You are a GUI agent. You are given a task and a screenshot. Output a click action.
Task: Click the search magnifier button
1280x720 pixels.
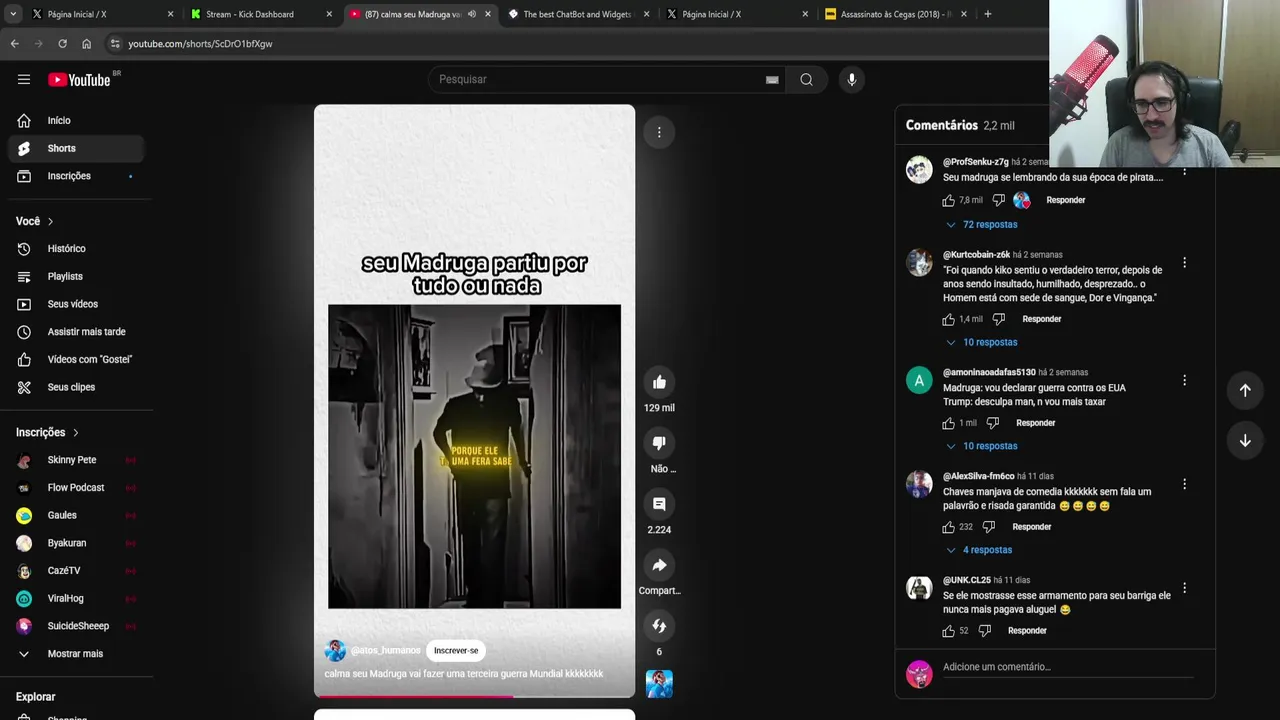[806, 79]
